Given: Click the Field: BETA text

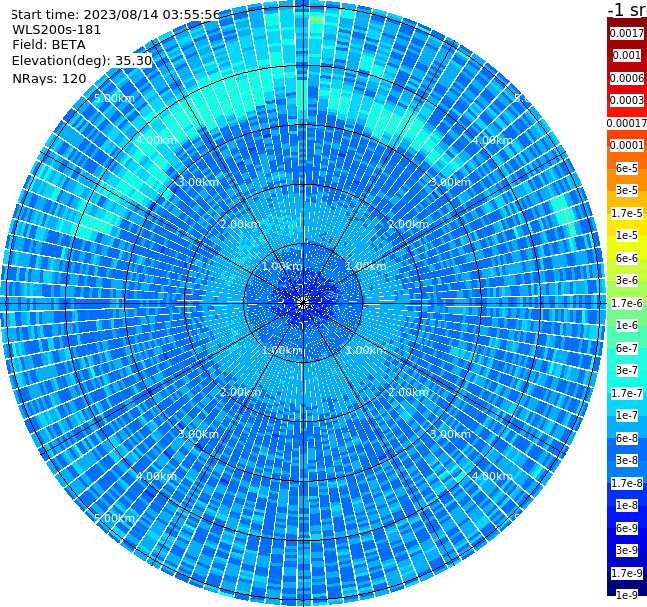Looking at the screenshot, I should 49,45.
